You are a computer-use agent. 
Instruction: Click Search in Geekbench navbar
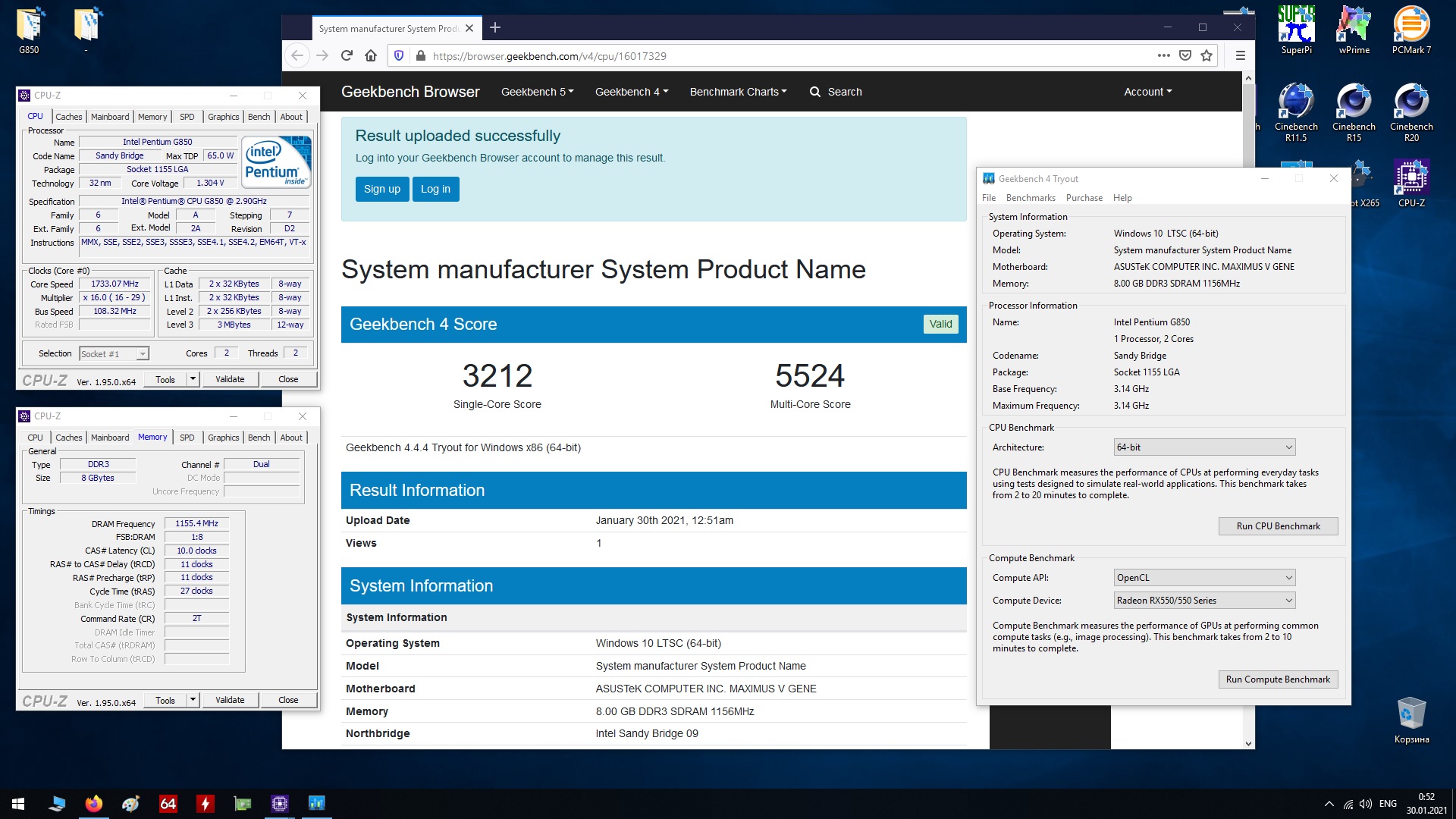tap(836, 92)
